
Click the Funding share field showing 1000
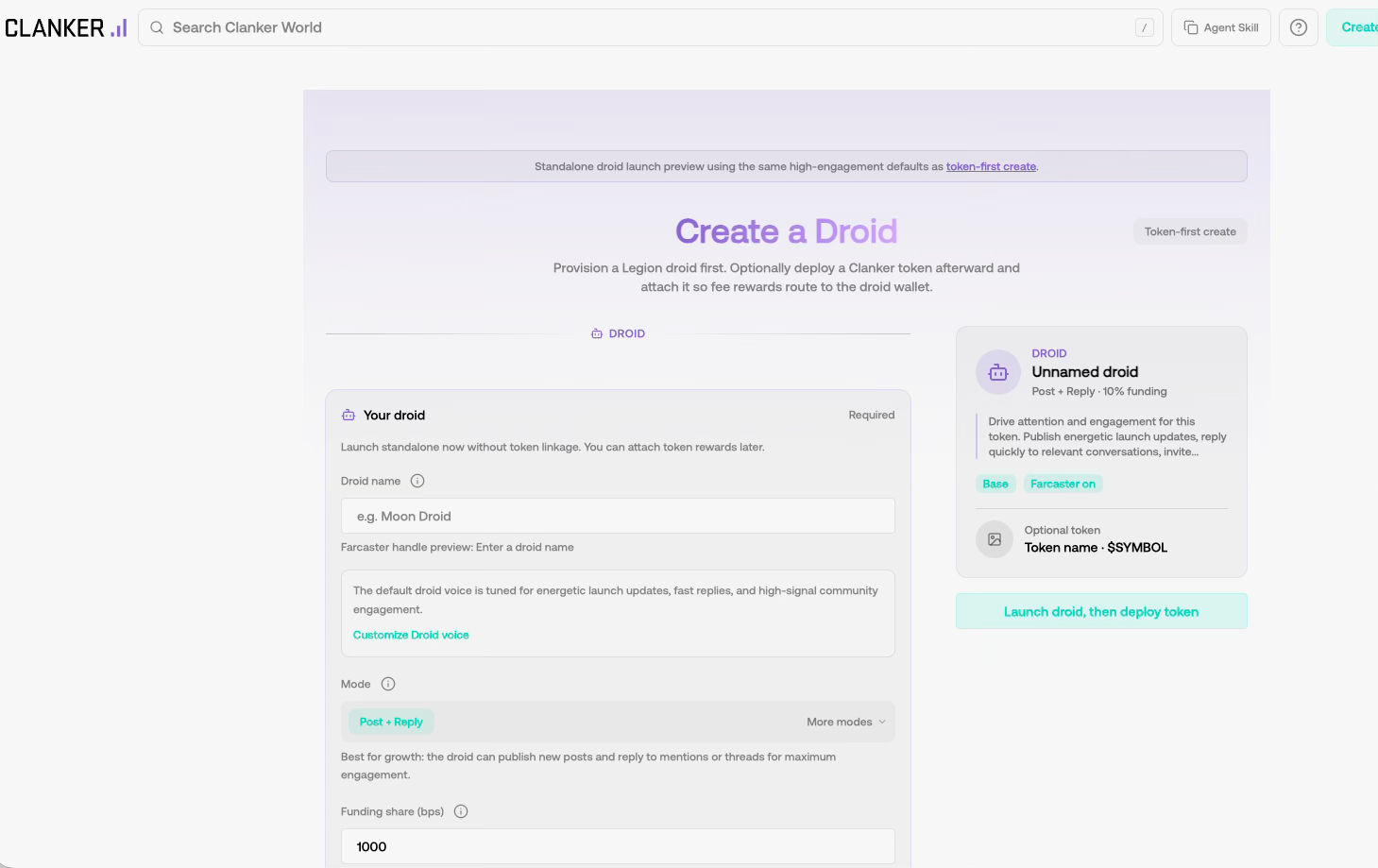click(x=618, y=846)
